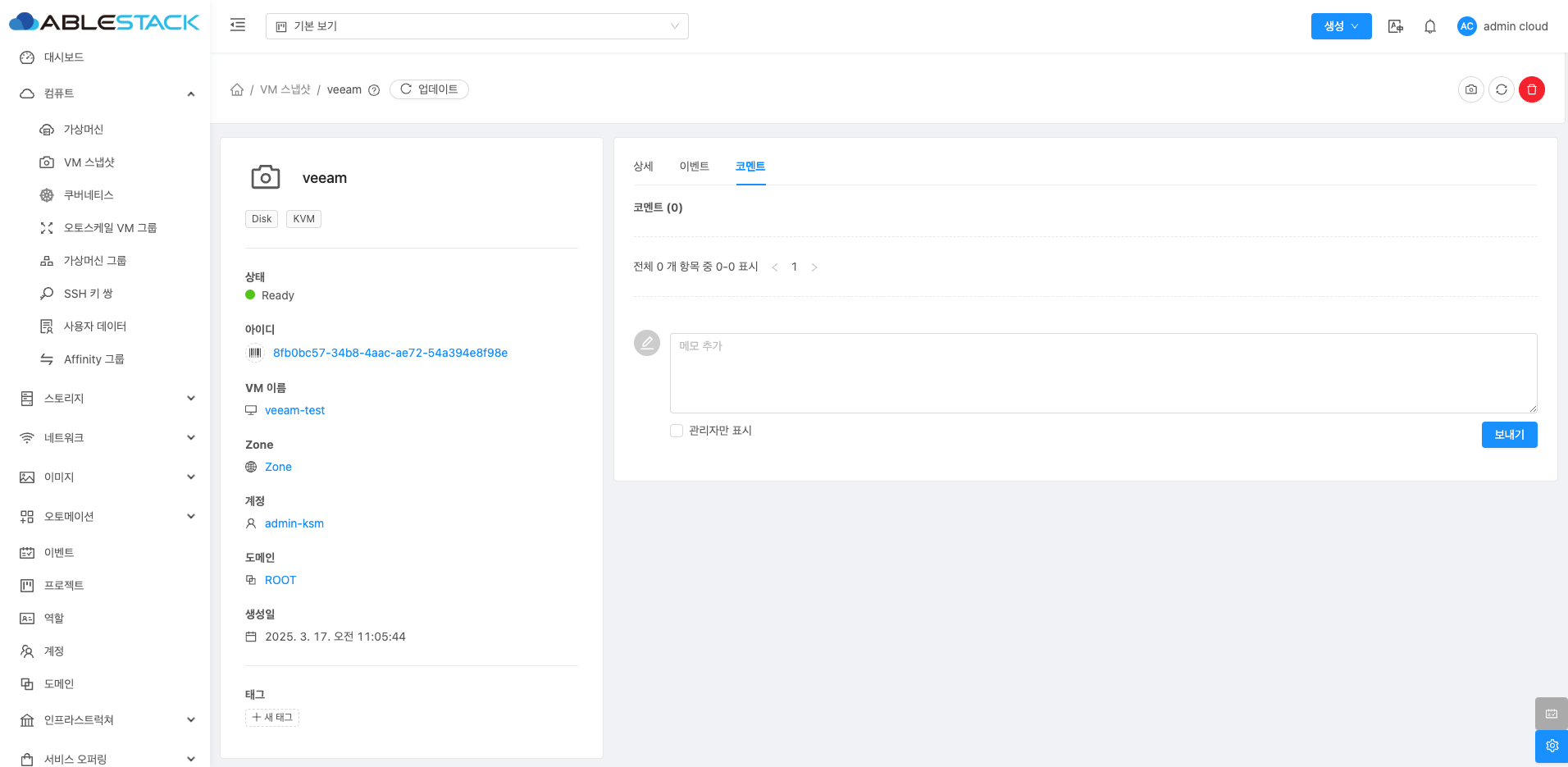Enable the 관리자만 표시 checkbox
This screenshot has height=767, width=1568.
click(677, 431)
